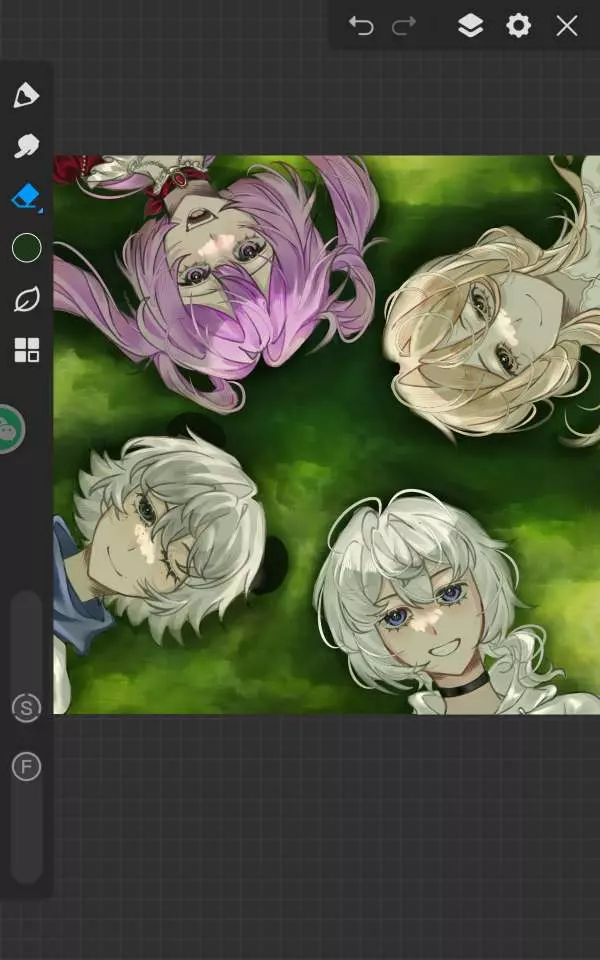Select the blue Eraser tool
Screen dimensions: 600x960
(x=25, y=196)
